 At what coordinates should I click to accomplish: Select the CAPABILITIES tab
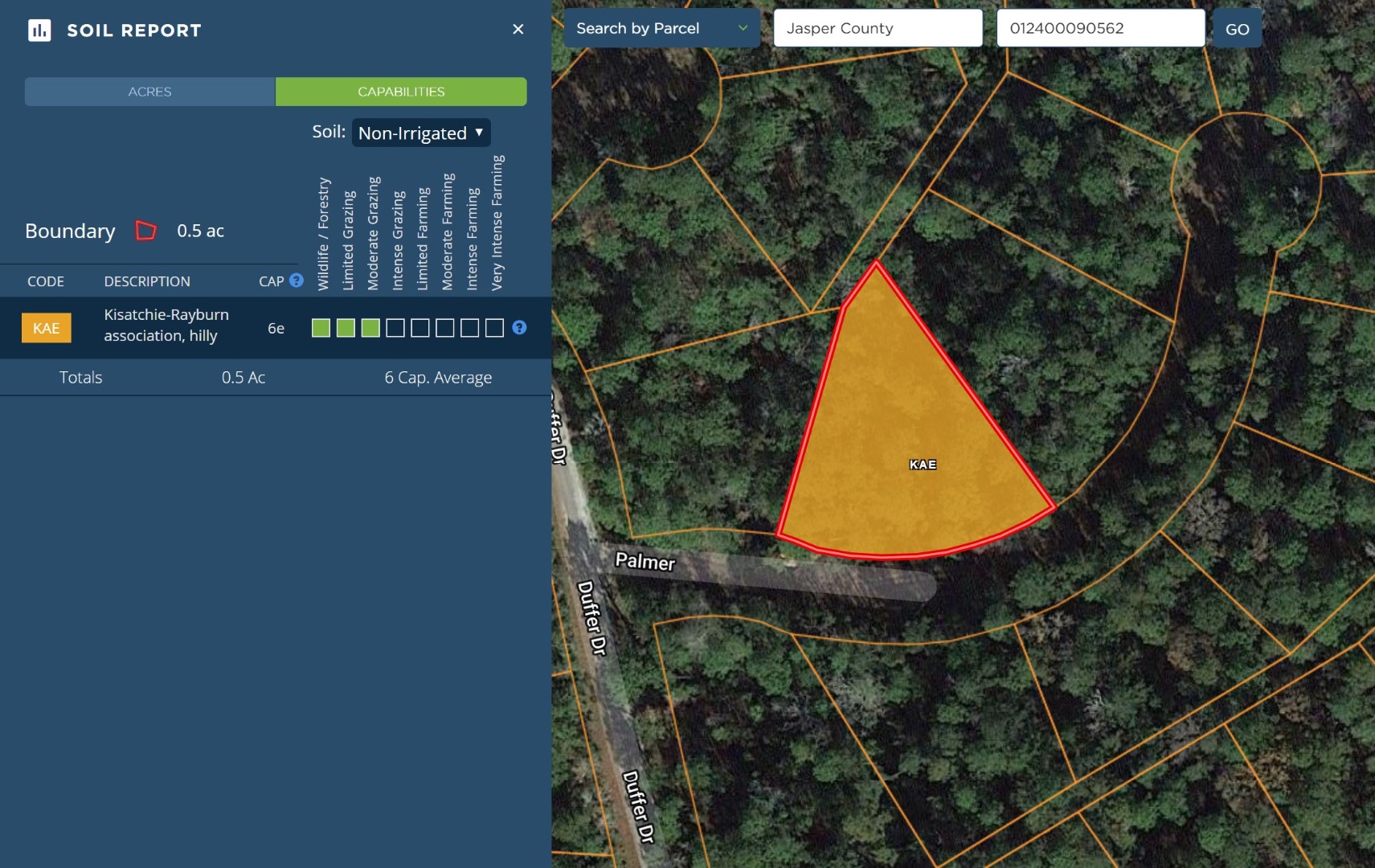click(x=401, y=92)
